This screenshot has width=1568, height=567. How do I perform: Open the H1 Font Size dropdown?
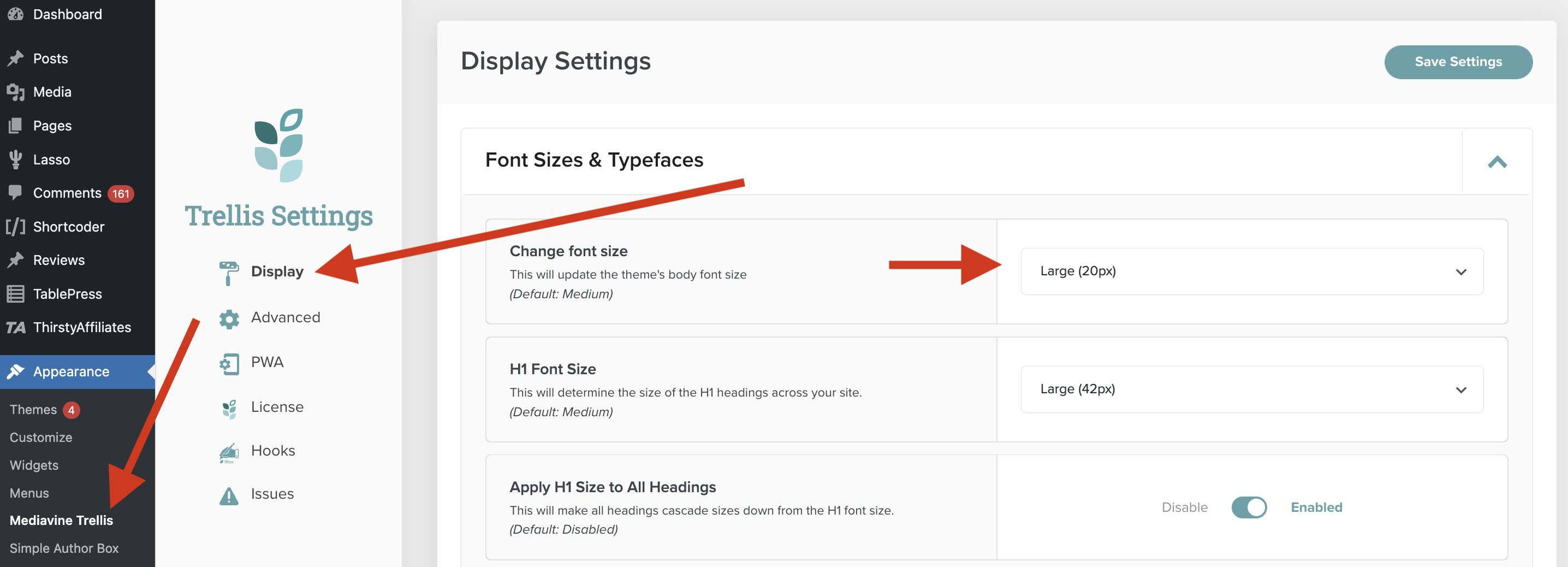1251,389
